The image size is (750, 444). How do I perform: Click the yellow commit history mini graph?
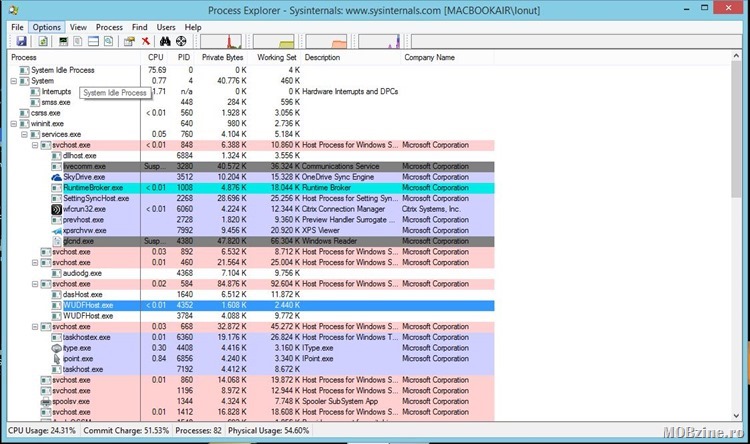click(x=274, y=41)
